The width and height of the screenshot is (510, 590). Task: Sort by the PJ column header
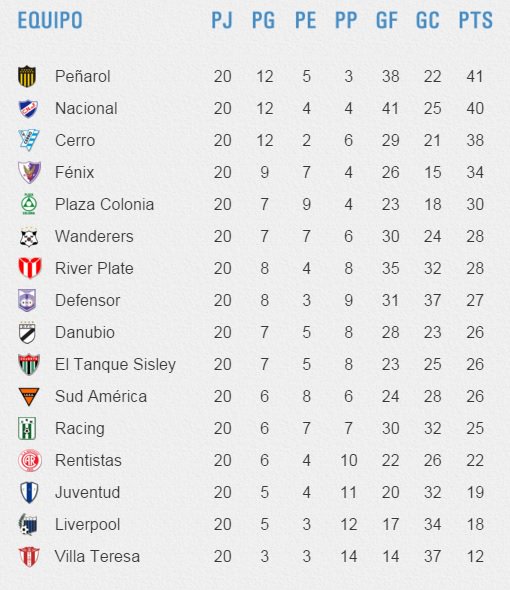pyautogui.click(x=222, y=20)
